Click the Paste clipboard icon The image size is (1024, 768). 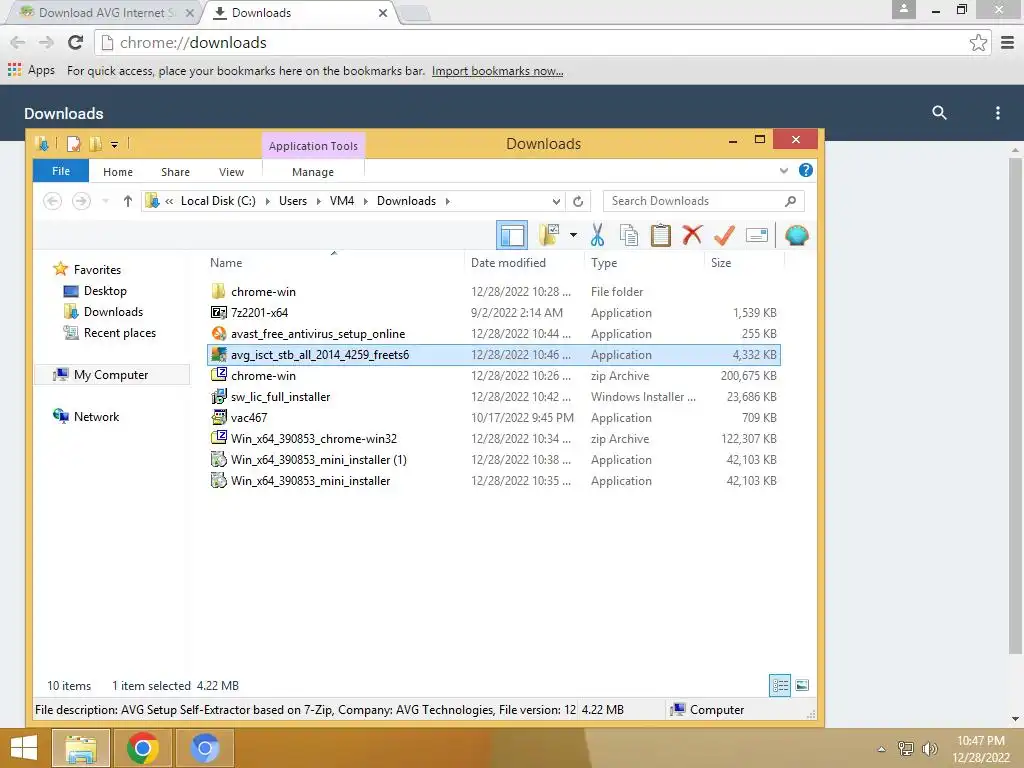point(660,235)
